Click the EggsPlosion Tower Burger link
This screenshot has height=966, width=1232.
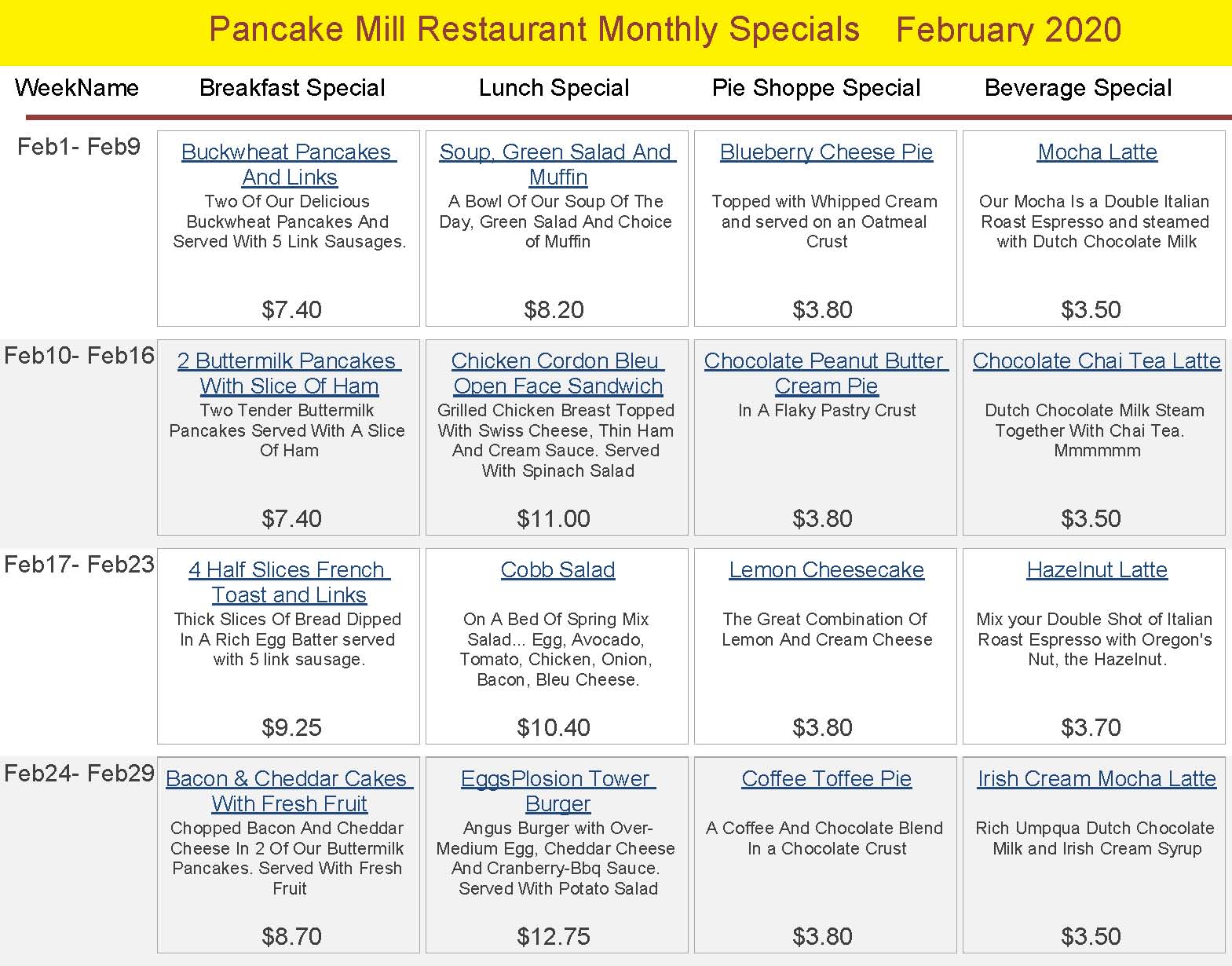tap(558, 791)
